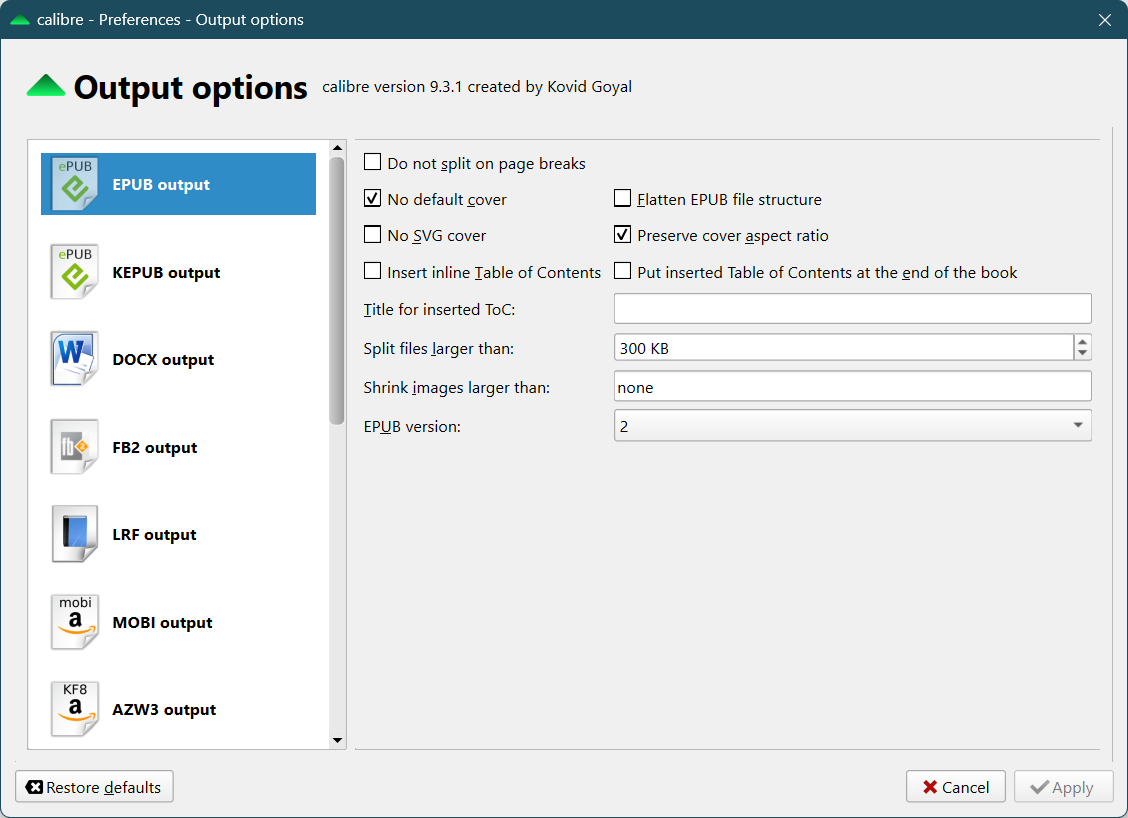Open the MOBI output Amazon icon

pyautogui.click(x=75, y=622)
